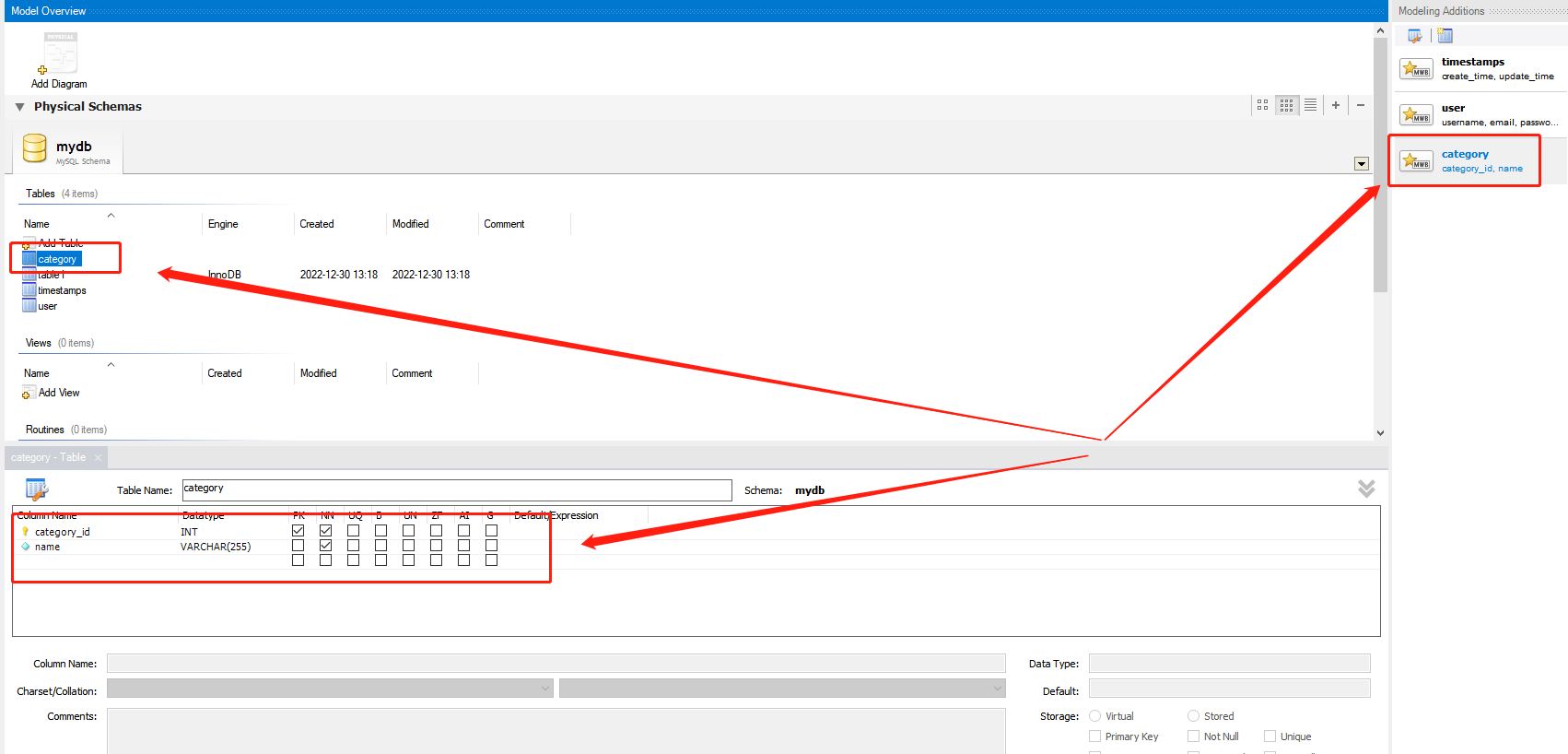Toggle AI checkbox for category_id
1568x754 pixels.
(463, 531)
